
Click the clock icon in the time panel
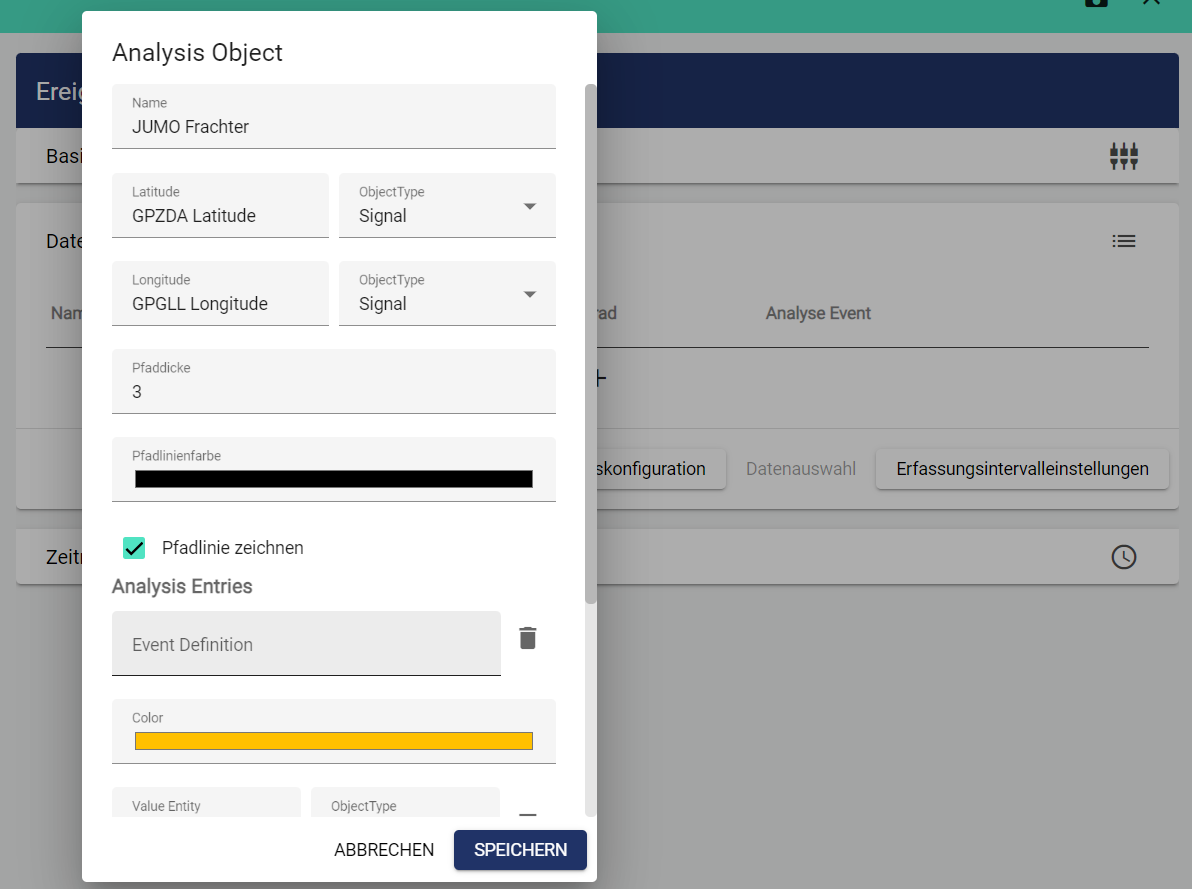tap(1124, 557)
